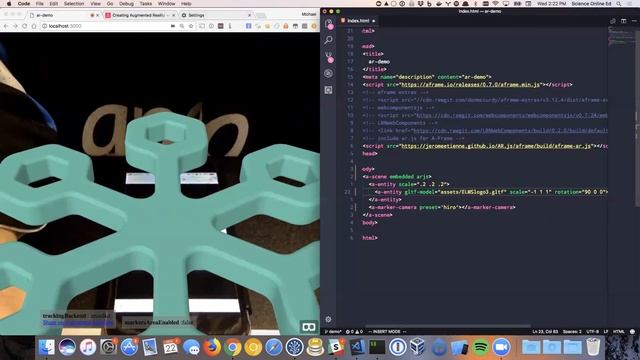The width and height of the screenshot is (640, 360).
Task: Open the Code application menu
Action: tap(24, 4)
